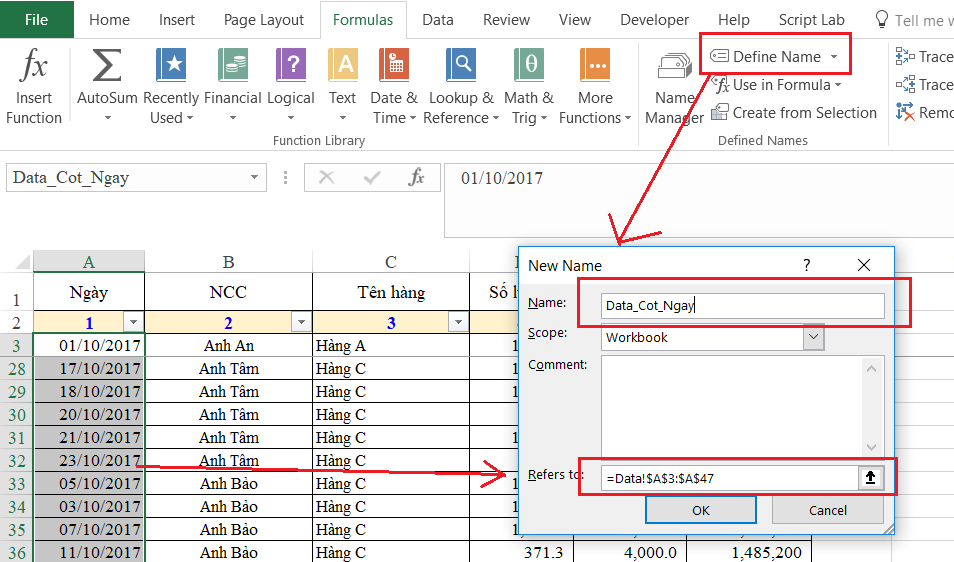Viewport: 954px width, 562px height.
Task: Click the AutoSum sigma icon
Action: pos(107,68)
